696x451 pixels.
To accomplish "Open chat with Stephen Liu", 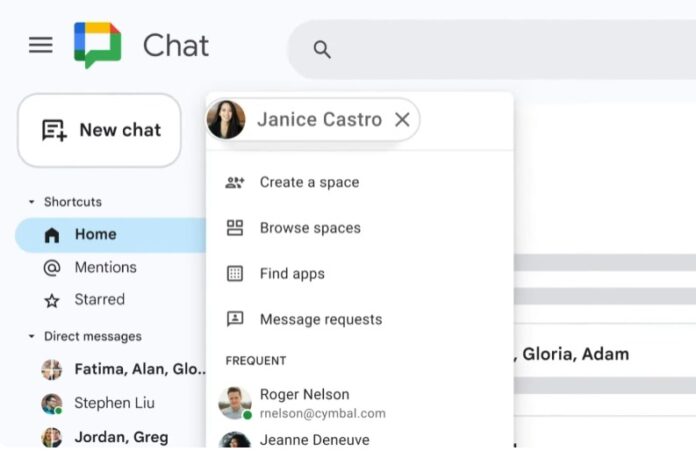I will point(113,404).
